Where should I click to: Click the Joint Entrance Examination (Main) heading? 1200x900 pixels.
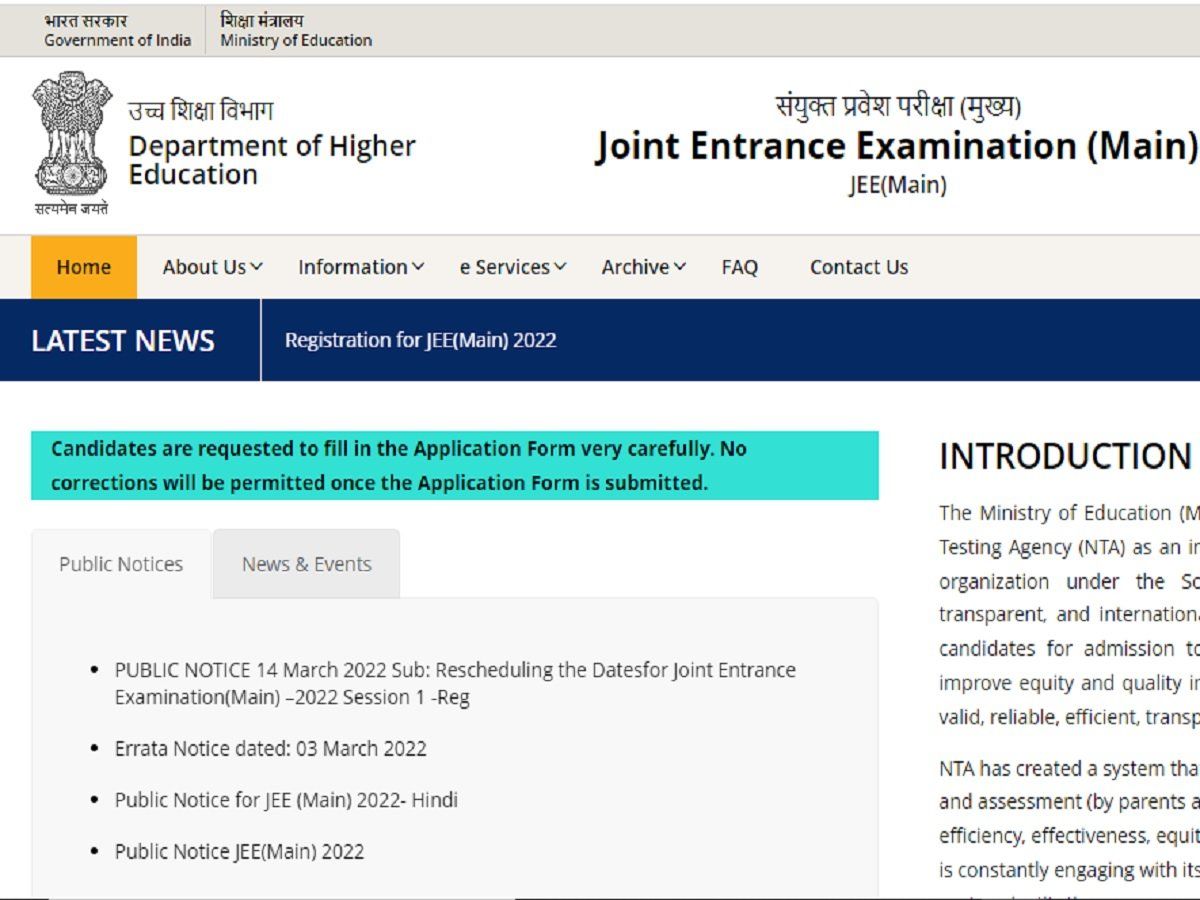[897, 146]
